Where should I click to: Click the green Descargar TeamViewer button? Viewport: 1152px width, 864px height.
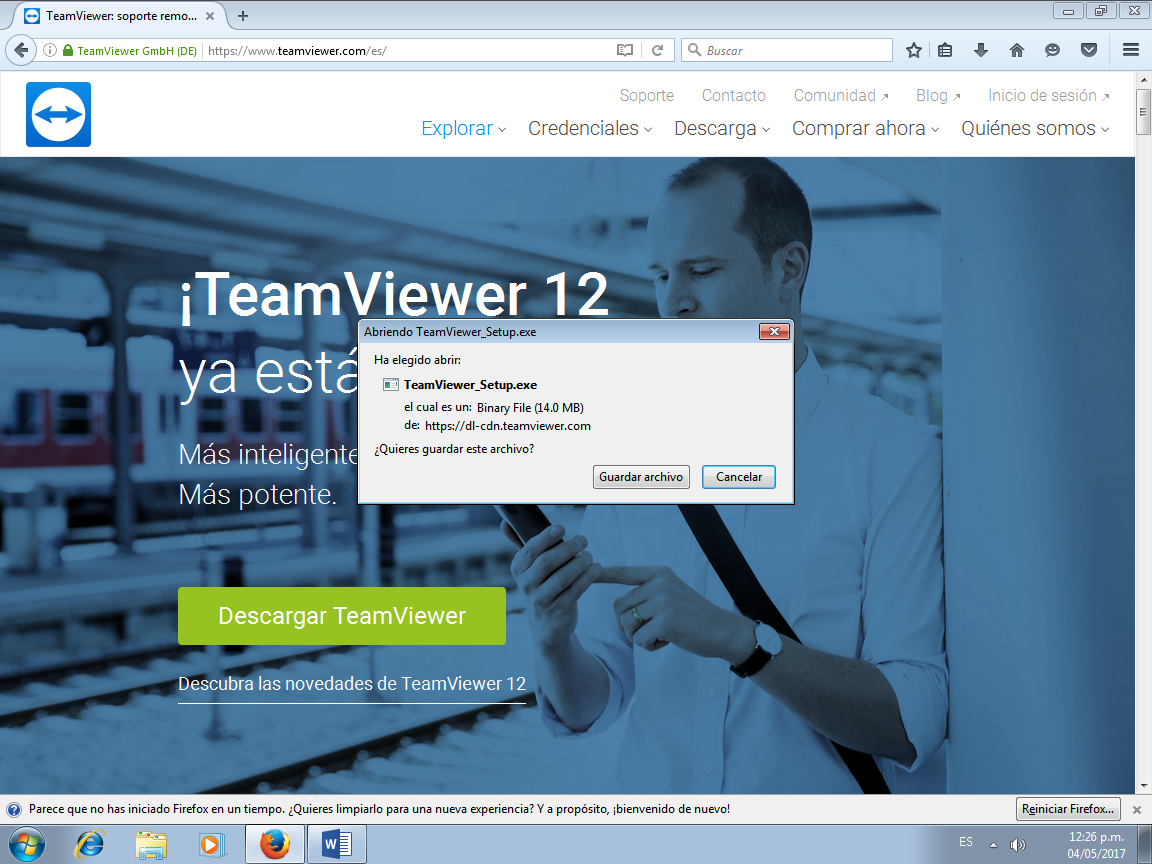click(341, 616)
